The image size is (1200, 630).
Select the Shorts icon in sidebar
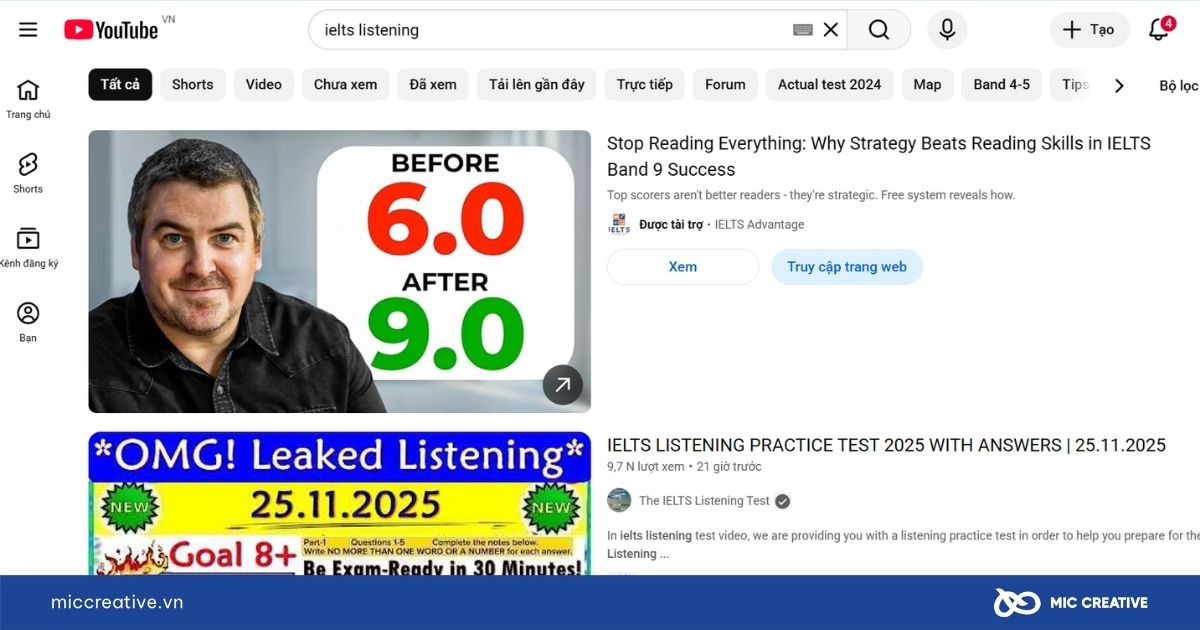tap(27, 170)
